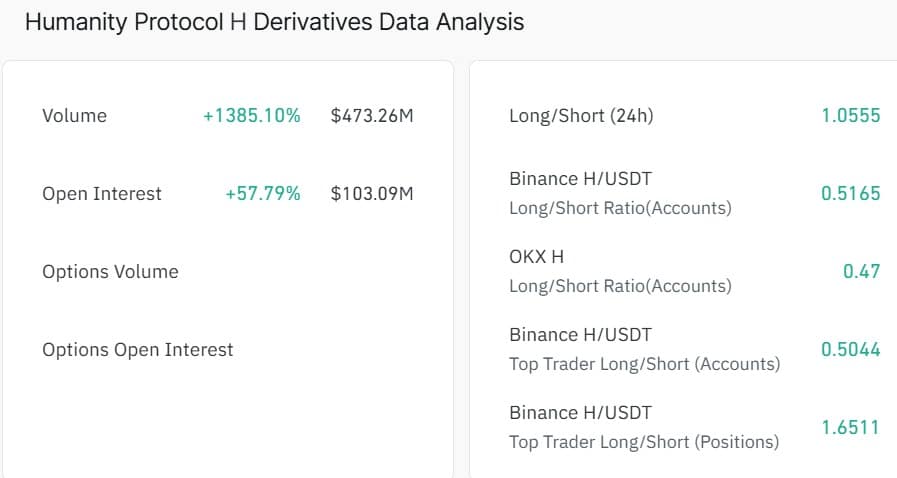The height and width of the screenshot is (478, 897).
Task: Click the $103.09M open interest amount
Action: tap(371, 194)
